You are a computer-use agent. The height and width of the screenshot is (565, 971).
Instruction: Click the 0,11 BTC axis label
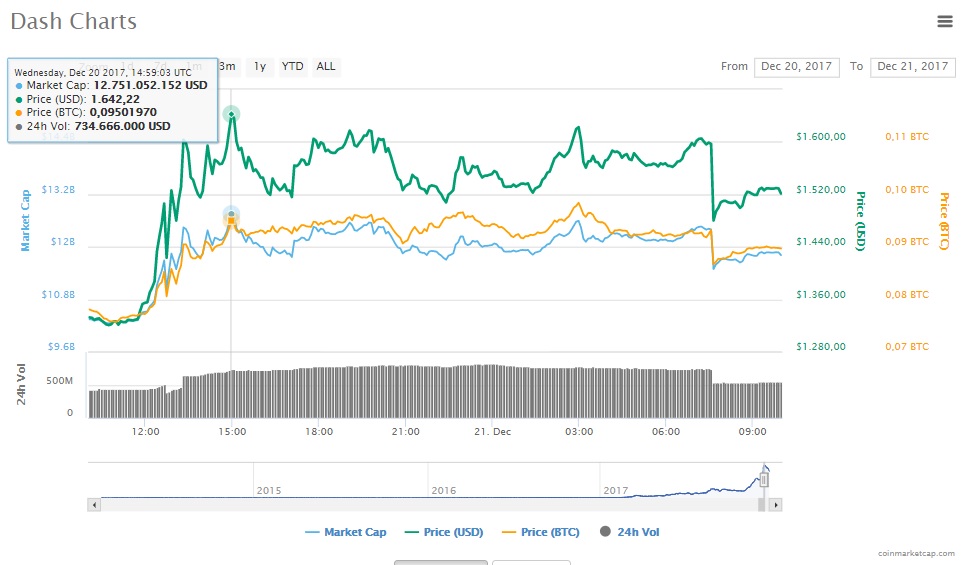tap(907, 137)
